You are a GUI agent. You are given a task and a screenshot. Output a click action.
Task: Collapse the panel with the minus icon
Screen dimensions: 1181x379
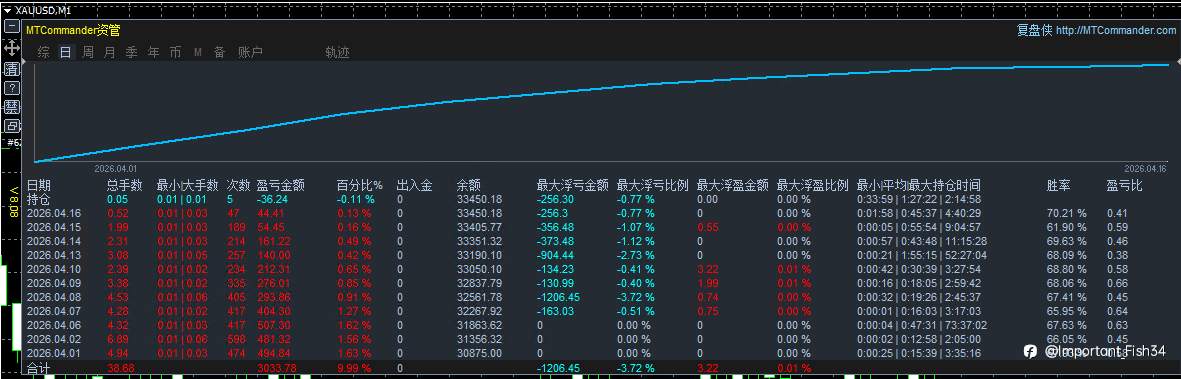tap(11, 26)
